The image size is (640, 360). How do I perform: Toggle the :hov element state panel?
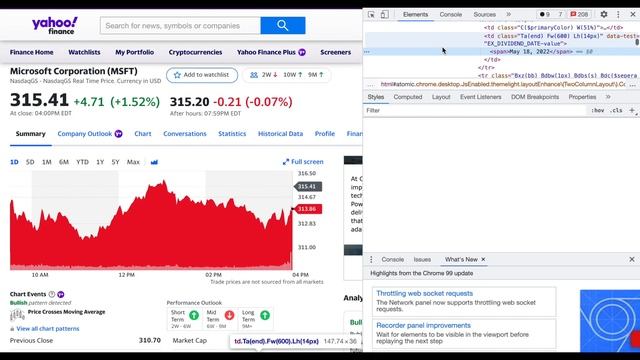coord(598,110)
